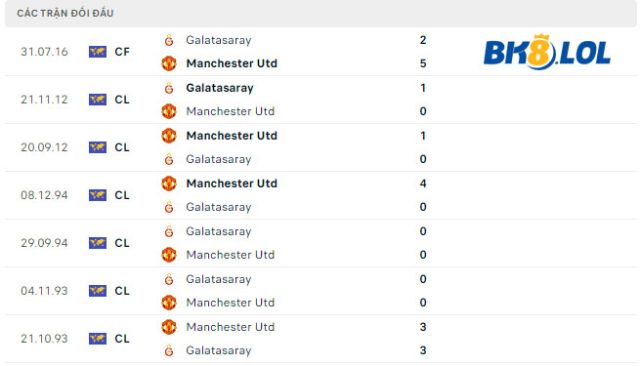
Task: Open Galatasaray link in 29.09.94 match
Action: (218, 231)
